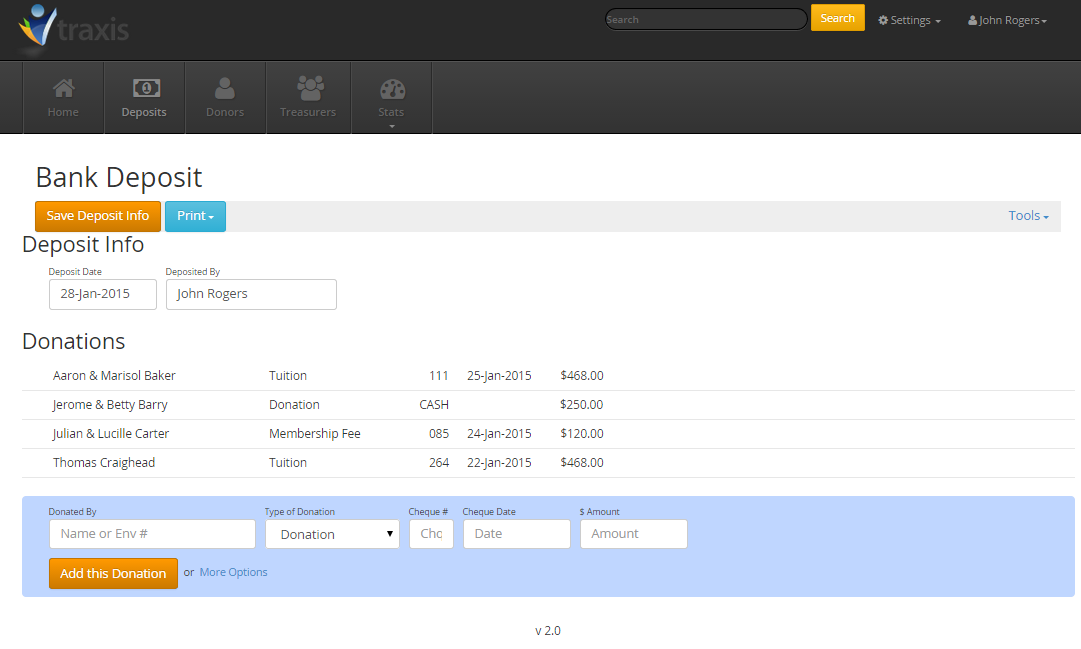
Task: Click the Membership Fee cell
Action: [314, 434]
